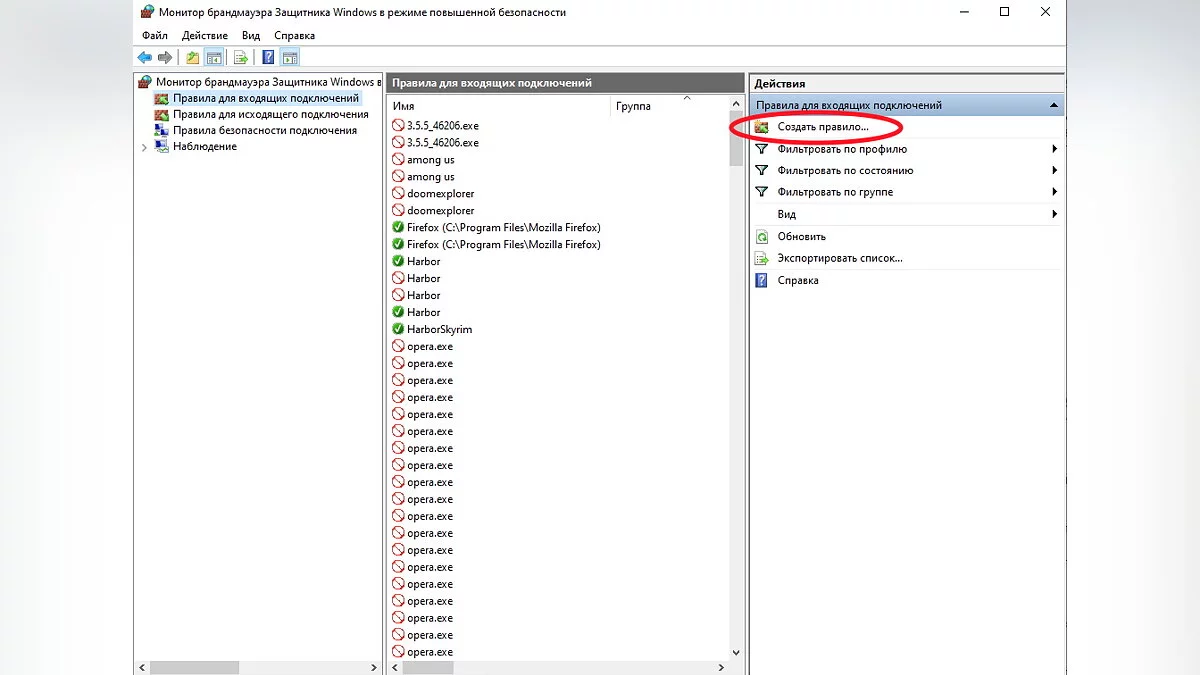The height and width of the screenshot is (675, 1200).
Task: Open the Файл menu
Action: (x=155, y=35)
